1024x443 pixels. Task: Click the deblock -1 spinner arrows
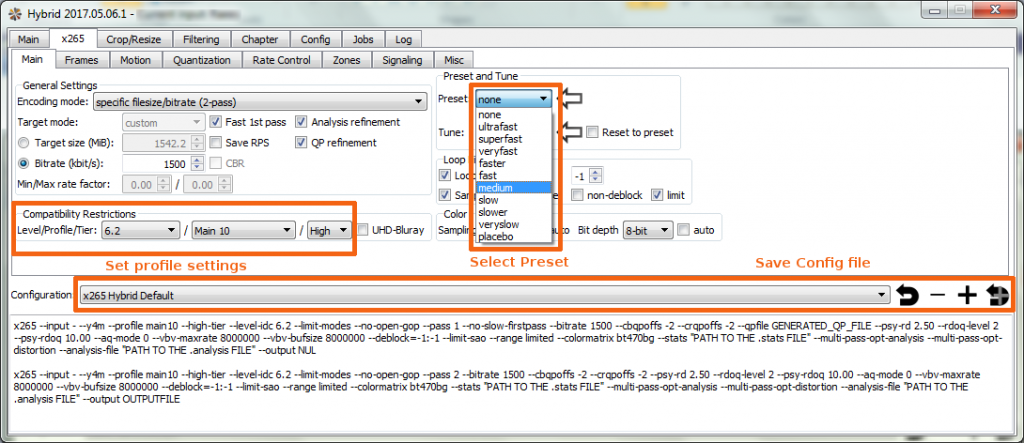coord(596,176)
